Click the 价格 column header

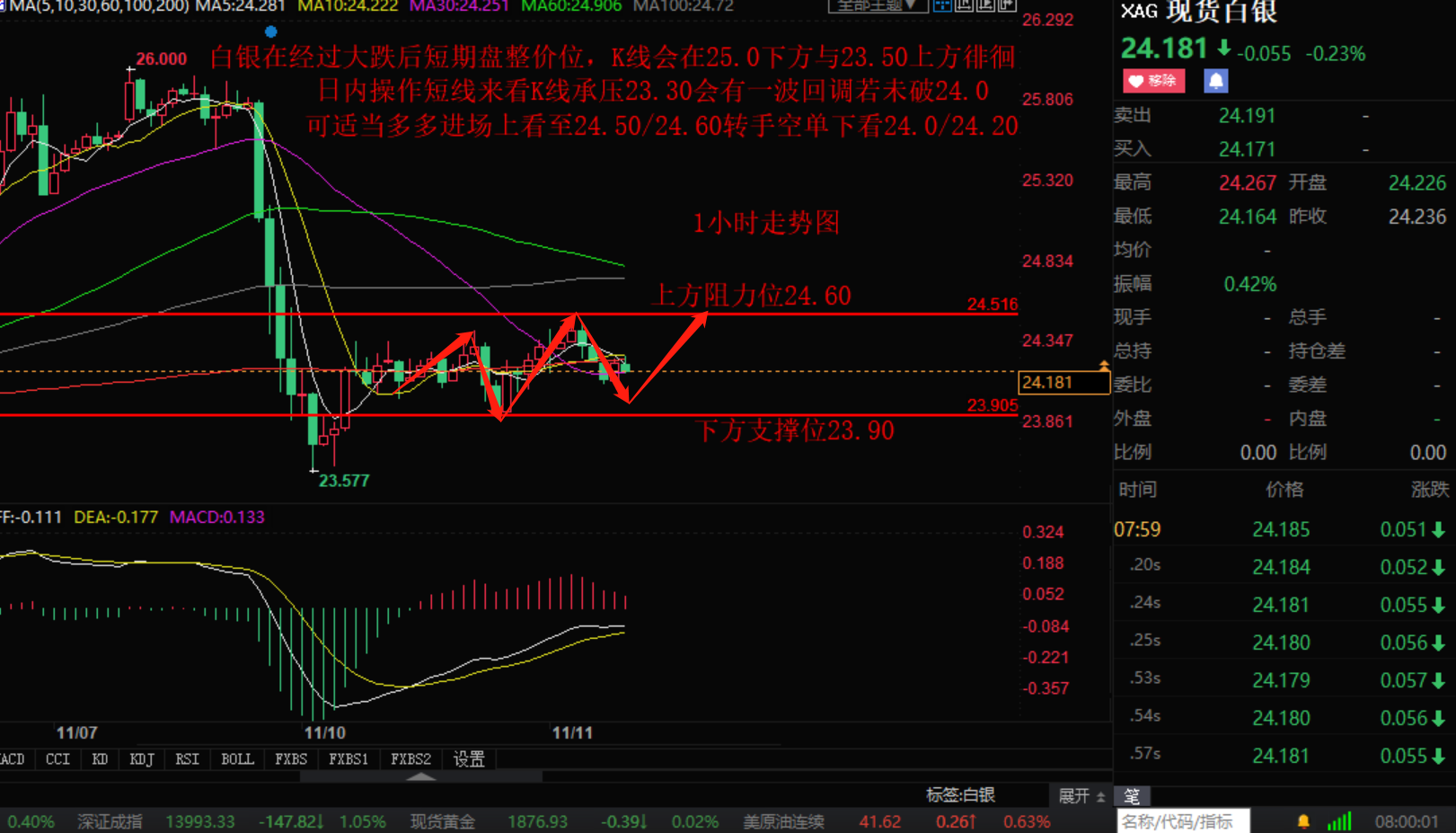click(x=1284, y=490)
